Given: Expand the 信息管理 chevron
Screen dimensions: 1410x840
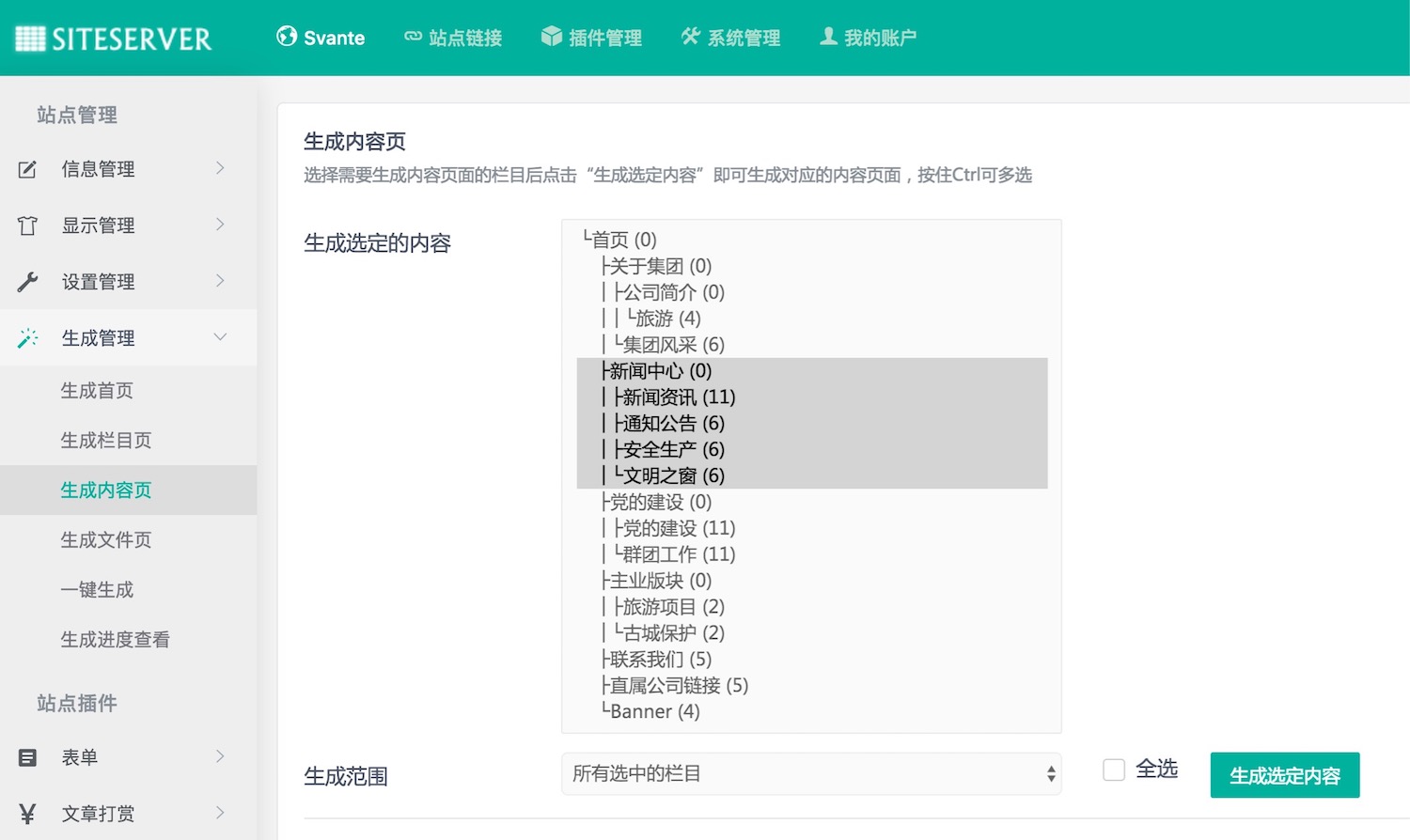Looking at the screenshot, I should click(x=220, y=168).
